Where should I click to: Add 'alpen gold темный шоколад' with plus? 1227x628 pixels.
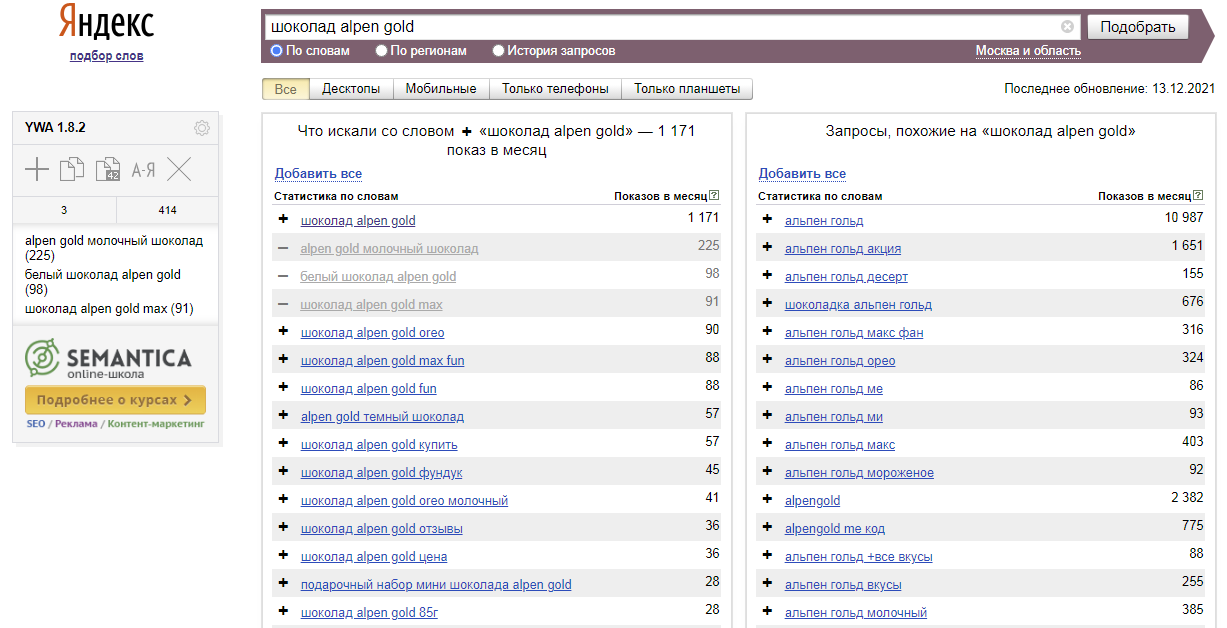[283, 416]
